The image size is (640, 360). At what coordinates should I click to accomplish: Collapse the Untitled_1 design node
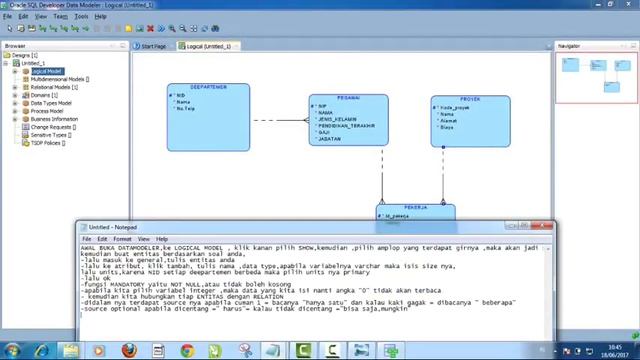(x=6, y=64)
